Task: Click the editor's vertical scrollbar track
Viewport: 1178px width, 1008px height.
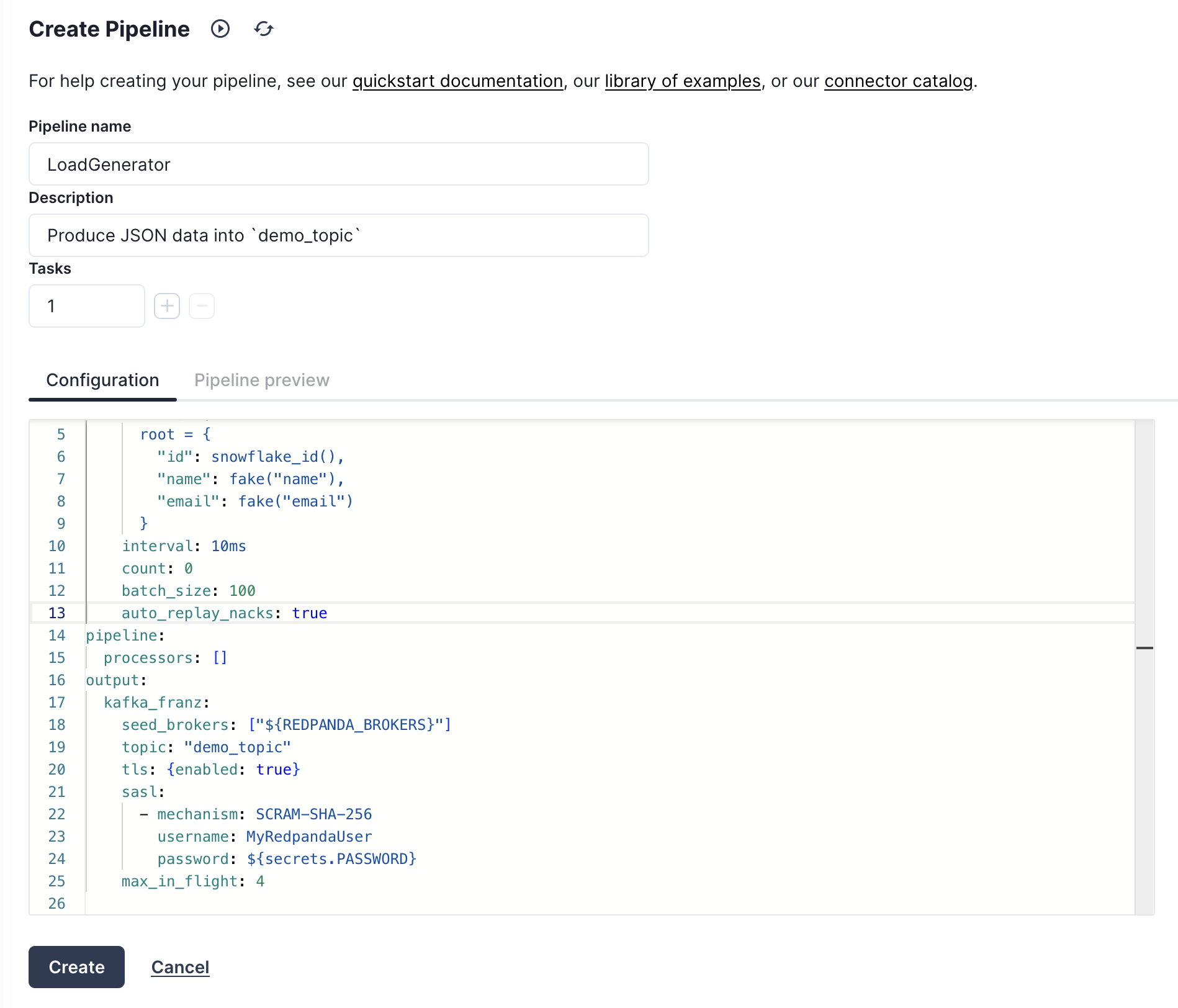Action: click(x=1144, y=776)
